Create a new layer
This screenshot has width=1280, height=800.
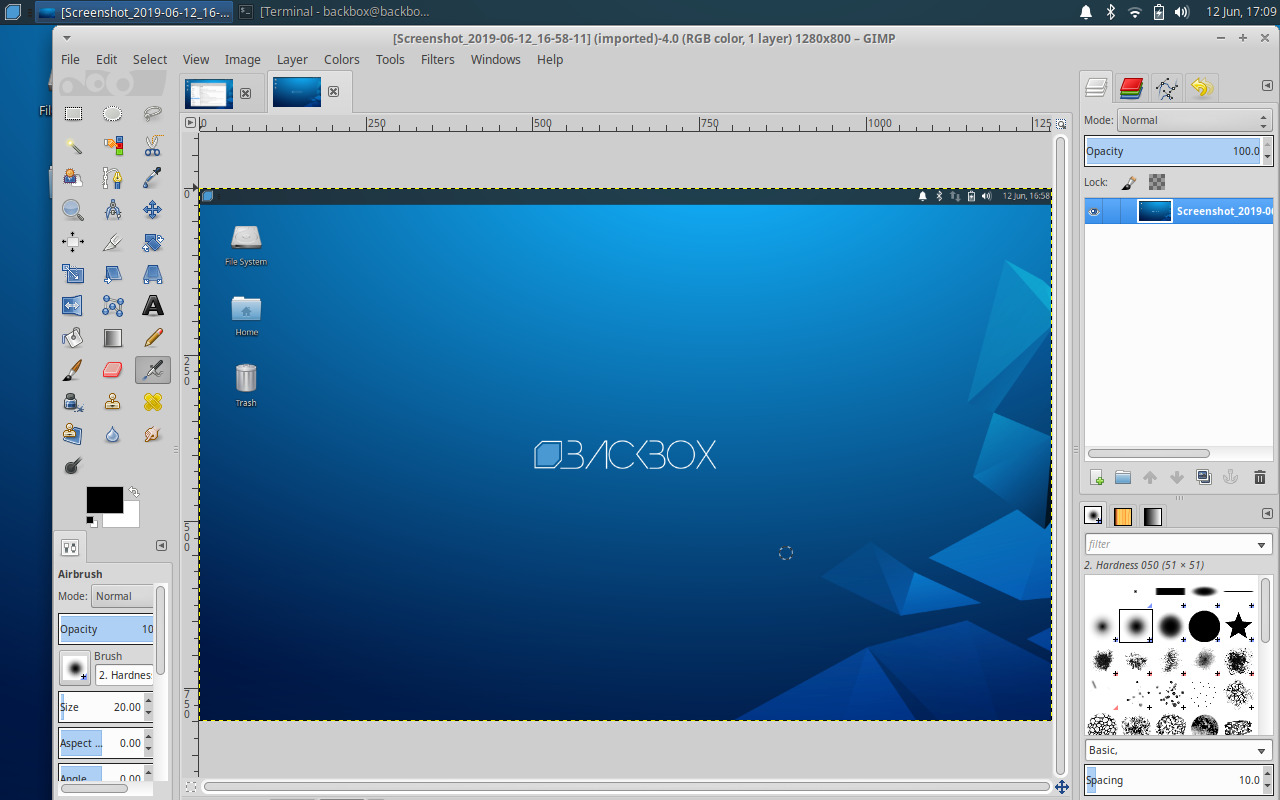1097,477
